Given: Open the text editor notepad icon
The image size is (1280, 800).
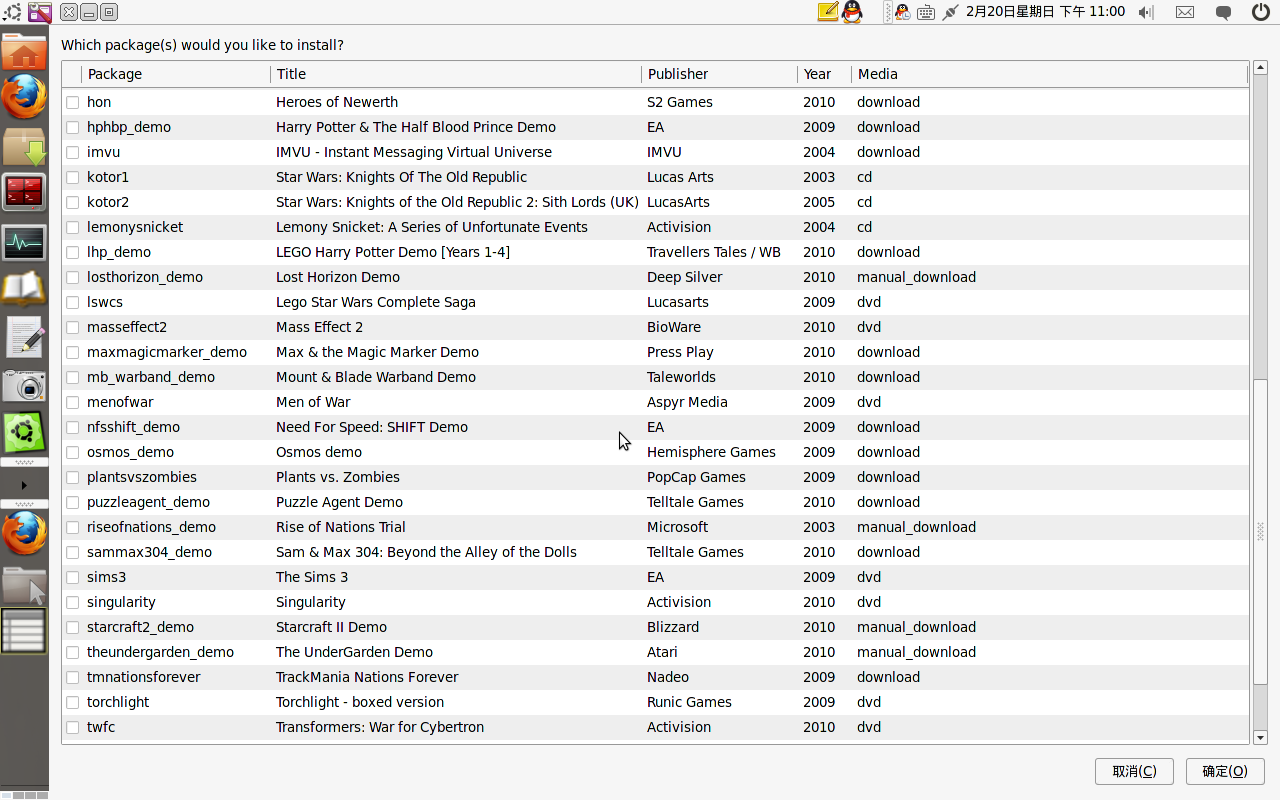Looking at the screenshot, I should pyautogui.click(x=24, y=337).
